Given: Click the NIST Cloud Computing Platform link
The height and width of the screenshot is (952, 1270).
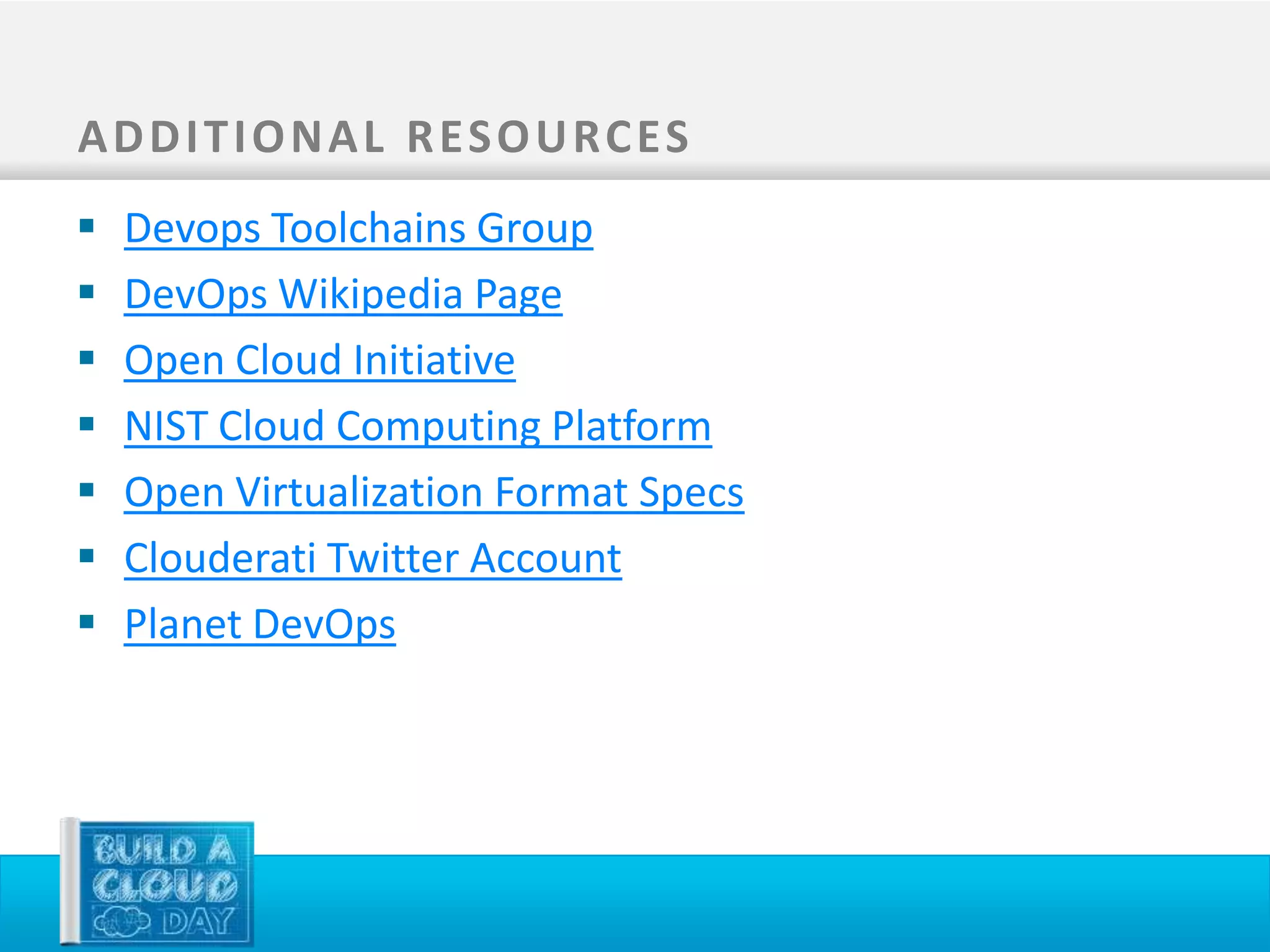Looking at the screenshot, I should click(417, 426).
